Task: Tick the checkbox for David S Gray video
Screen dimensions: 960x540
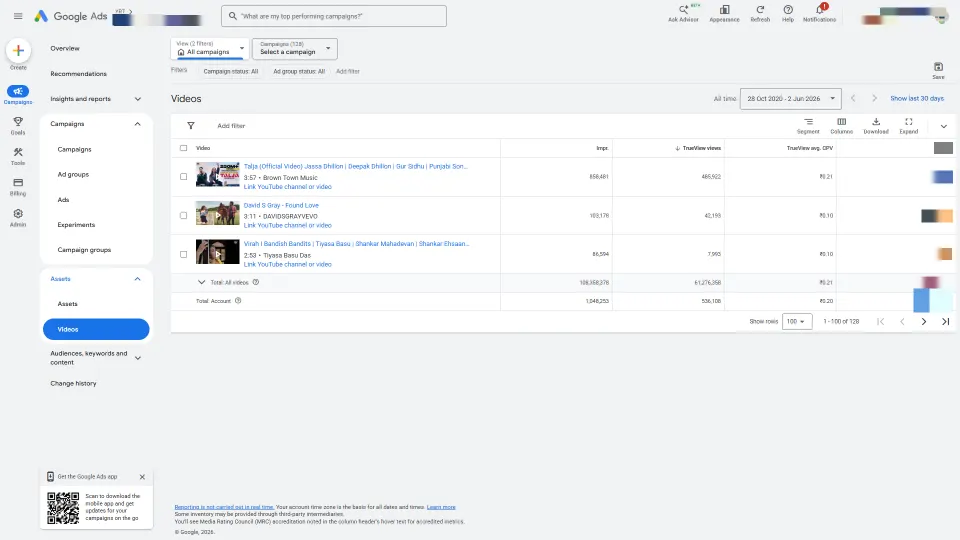Action: pyautogui.click(x=184, y=216)
